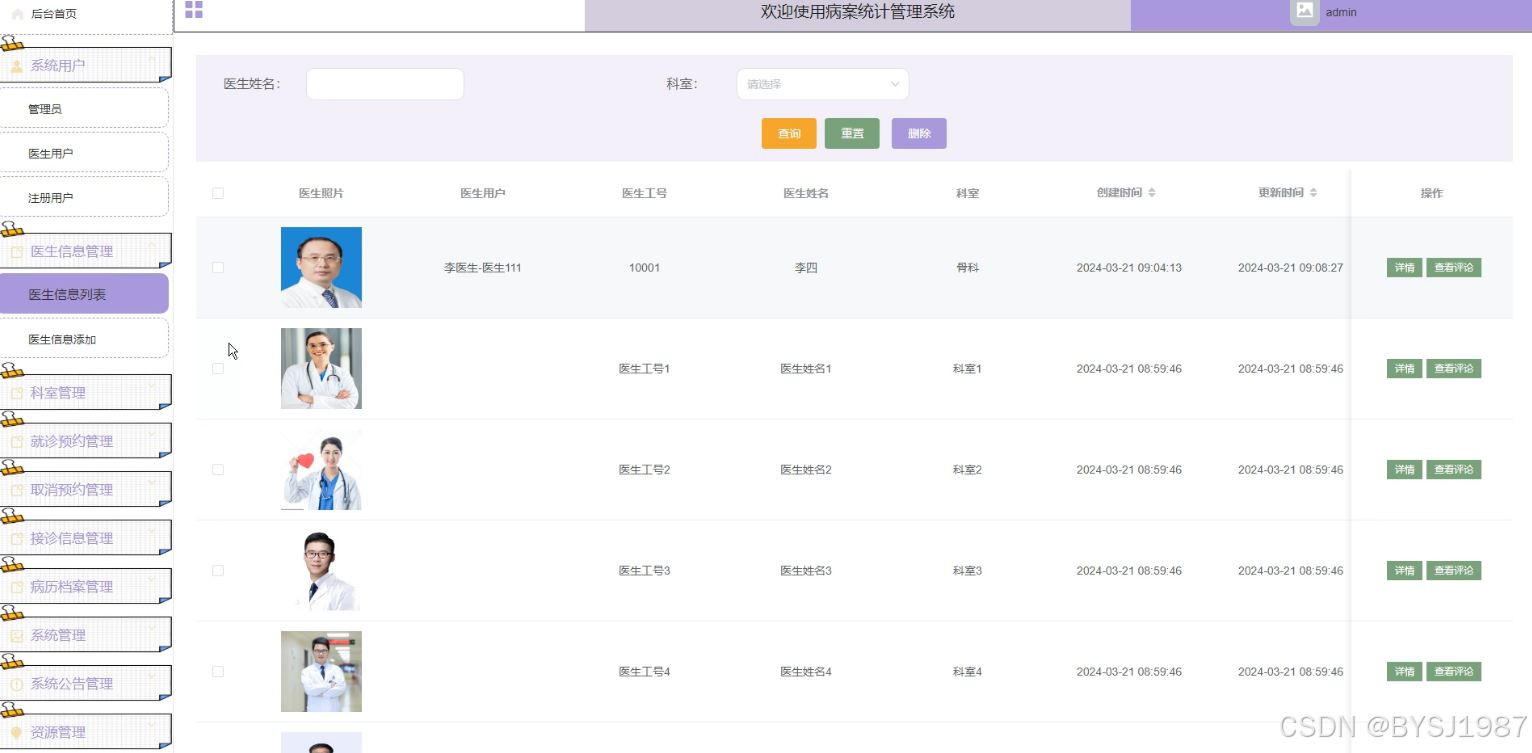This screenshot has width=1532, height=753.
Task: Select 医生信息列表 submenu item
Action: click(x=84, y=294)
